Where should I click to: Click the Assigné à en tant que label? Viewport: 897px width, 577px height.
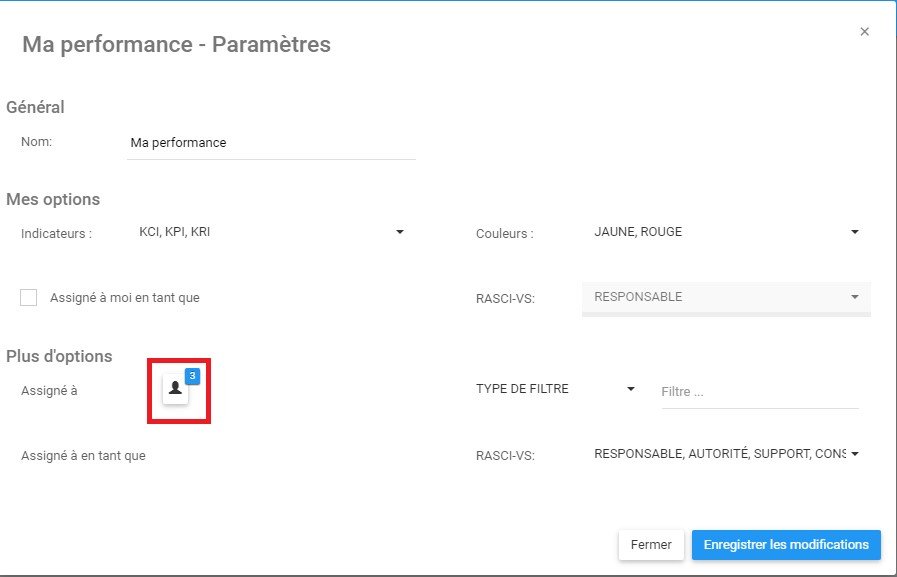84,456
